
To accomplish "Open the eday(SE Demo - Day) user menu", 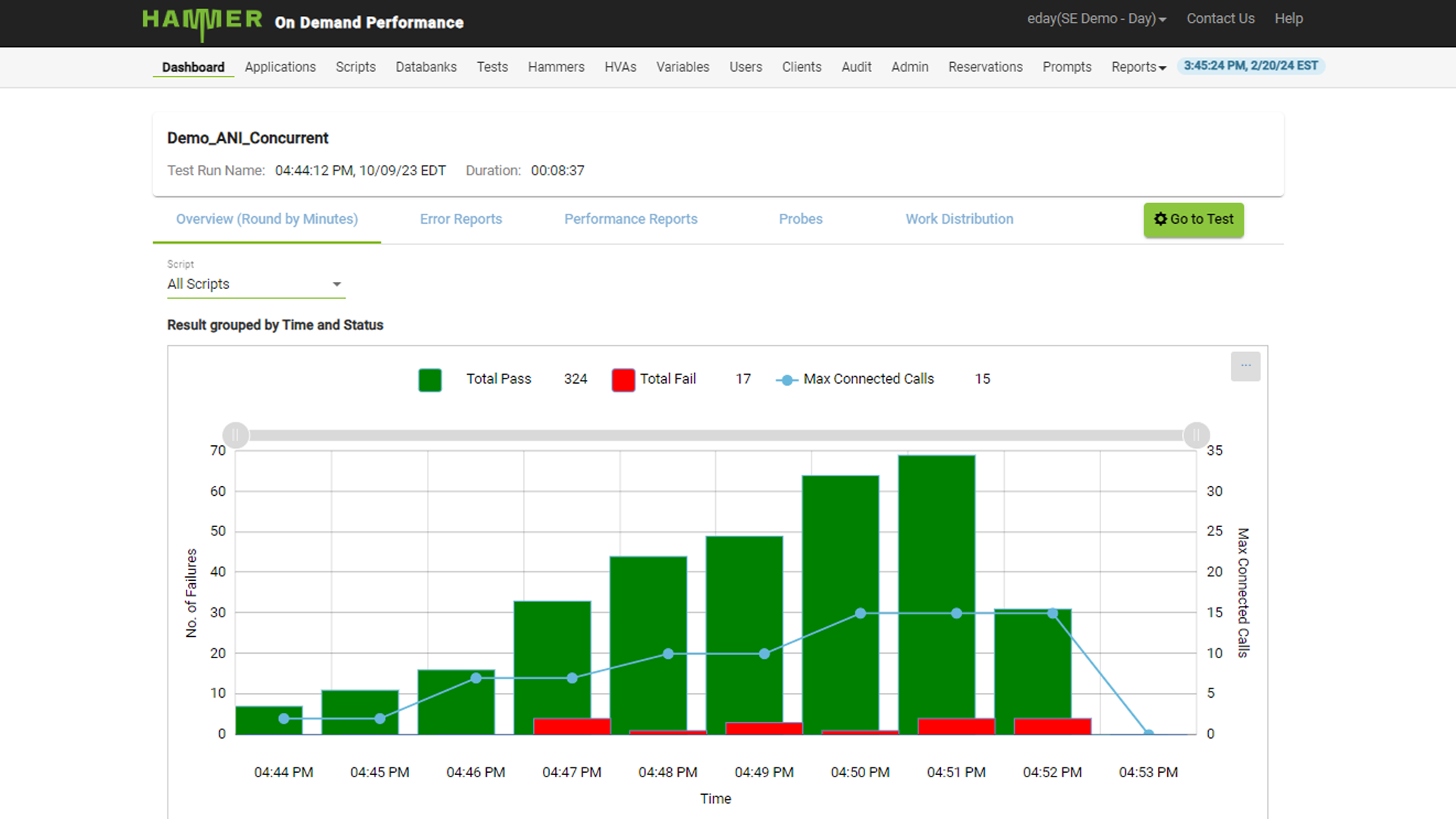I will (1096, 18).
